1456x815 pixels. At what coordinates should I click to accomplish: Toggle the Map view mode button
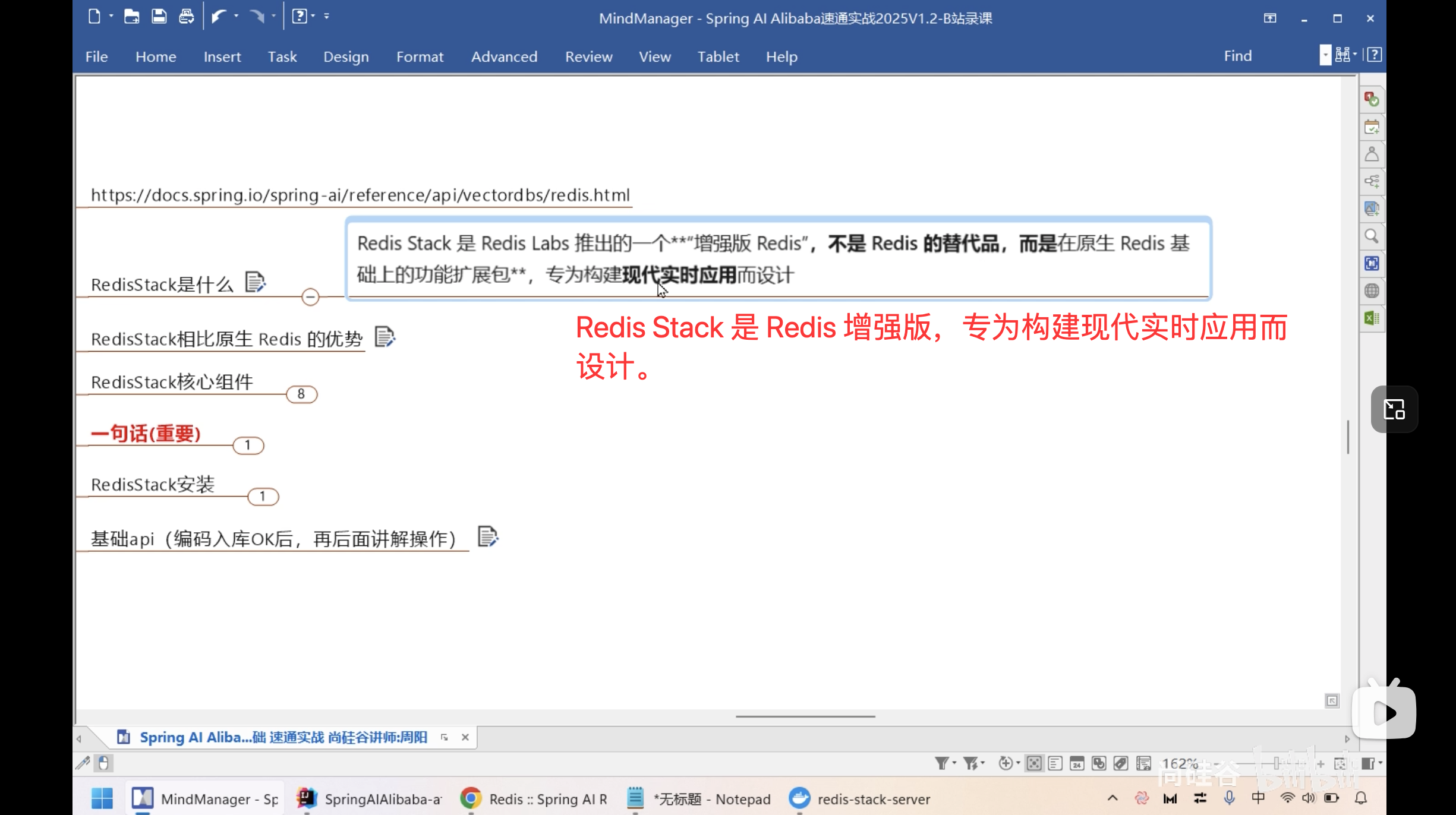[x=1034, y=763]
